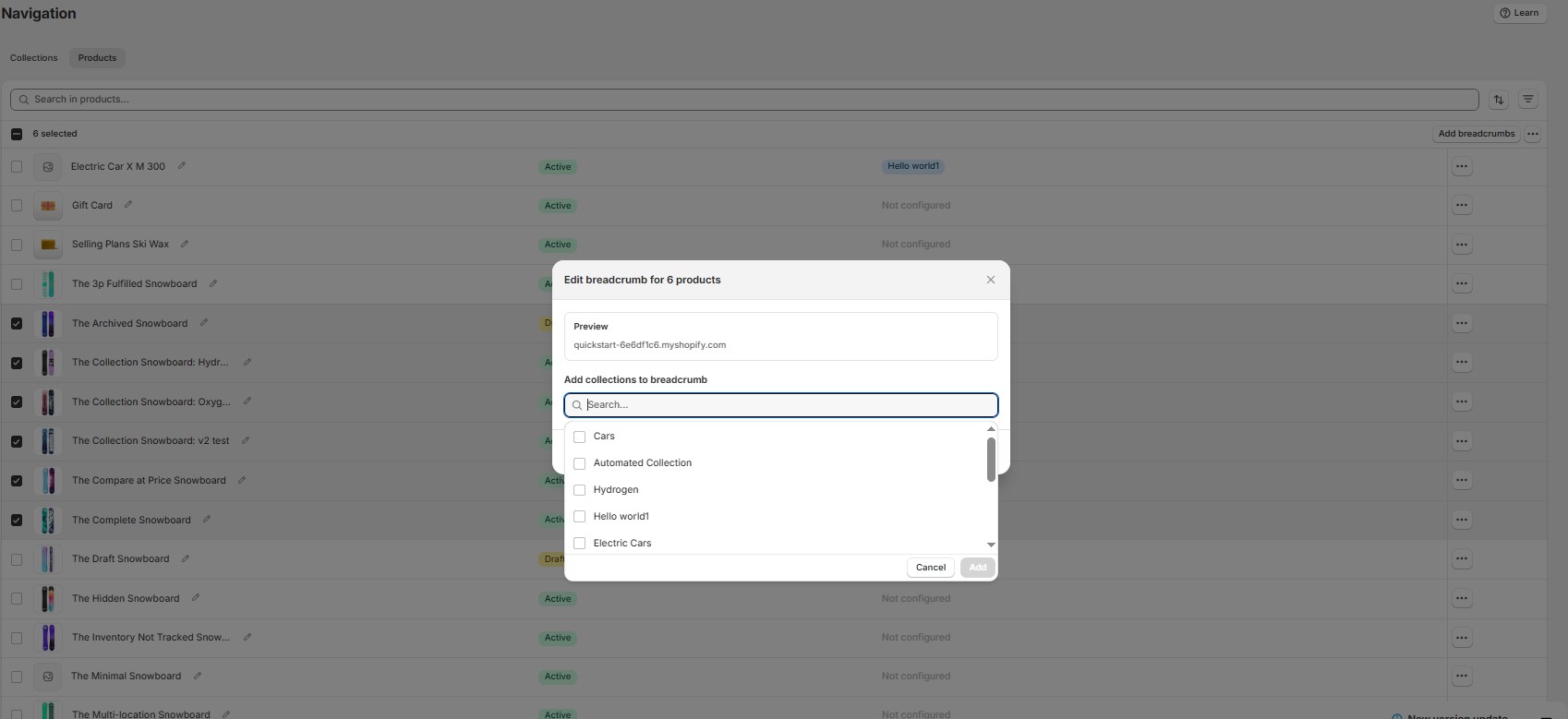
Task: Open three-dot menu for Electric Car X M 300 row
Action: (x=1462, y=167)
